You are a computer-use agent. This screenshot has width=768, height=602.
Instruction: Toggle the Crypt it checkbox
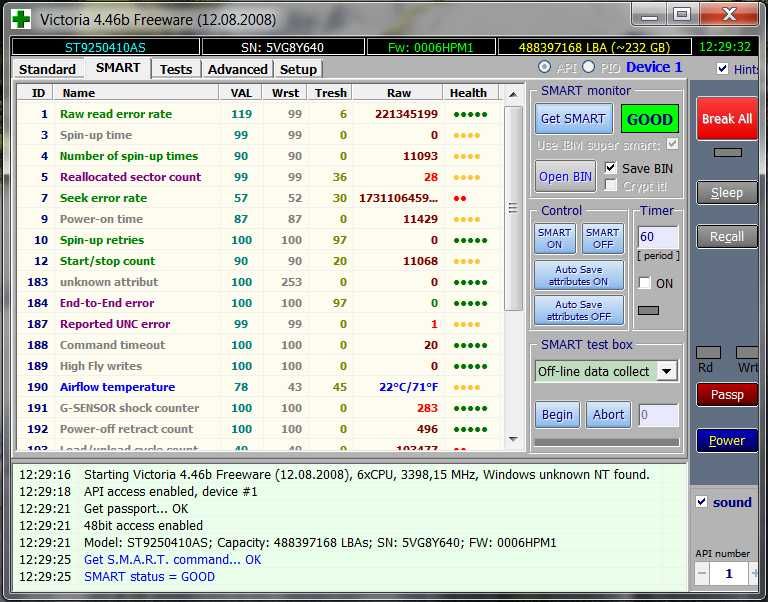click(610, 185)
